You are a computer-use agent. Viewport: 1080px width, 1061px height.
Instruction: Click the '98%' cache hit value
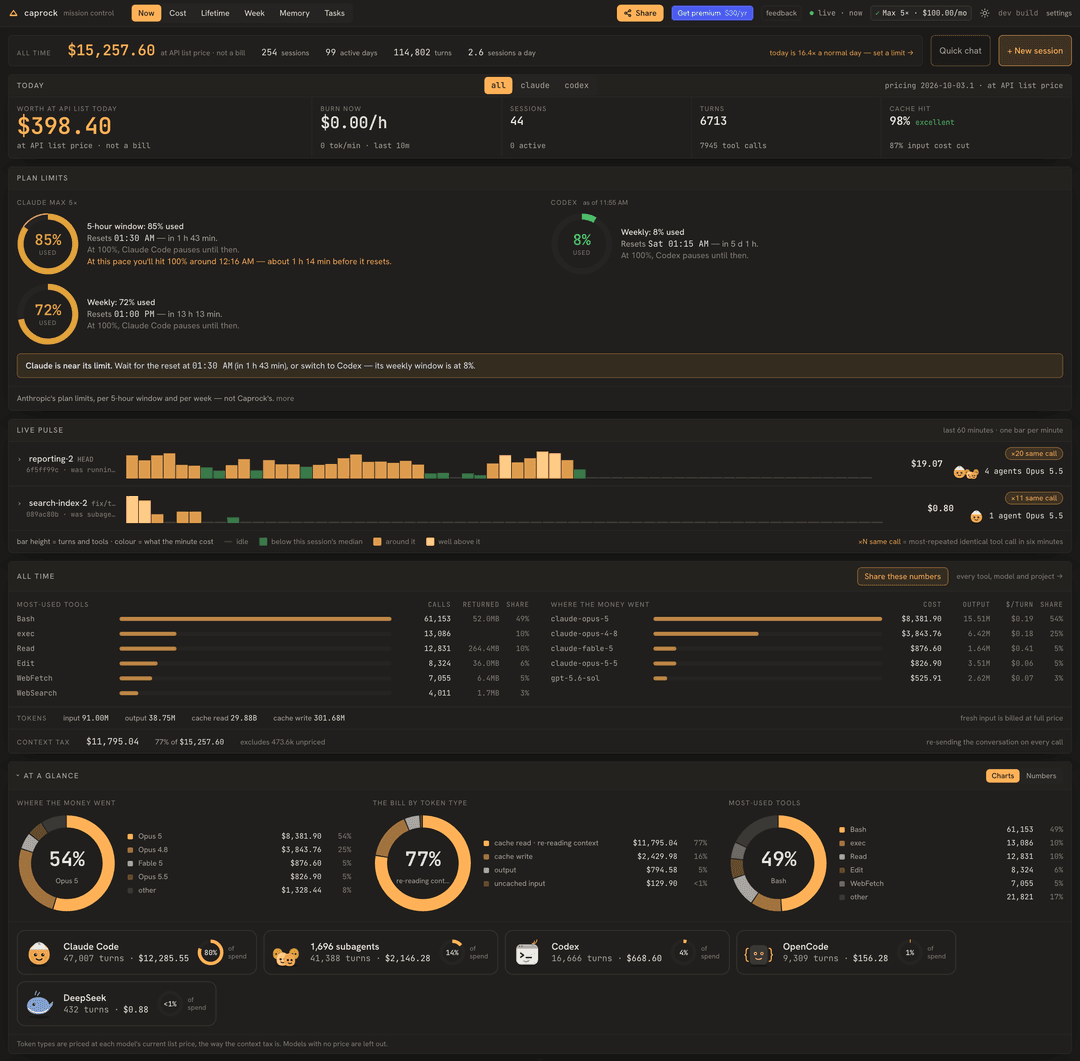click(900, 121)
